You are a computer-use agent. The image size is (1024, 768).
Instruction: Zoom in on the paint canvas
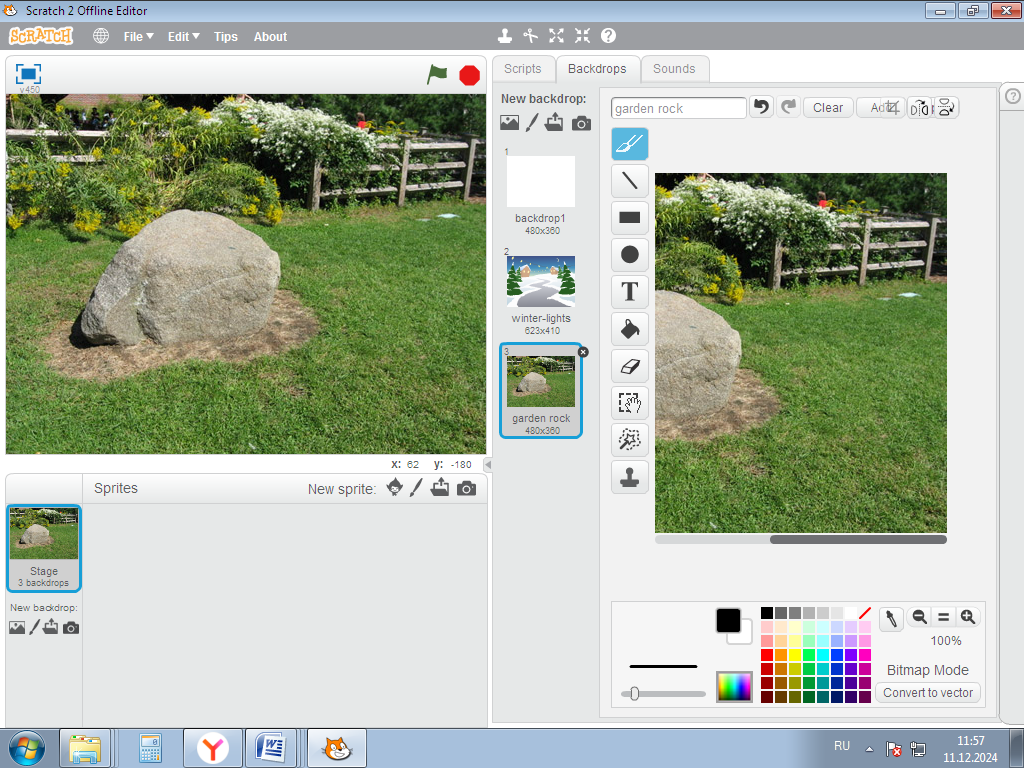(x=967, y=618)
